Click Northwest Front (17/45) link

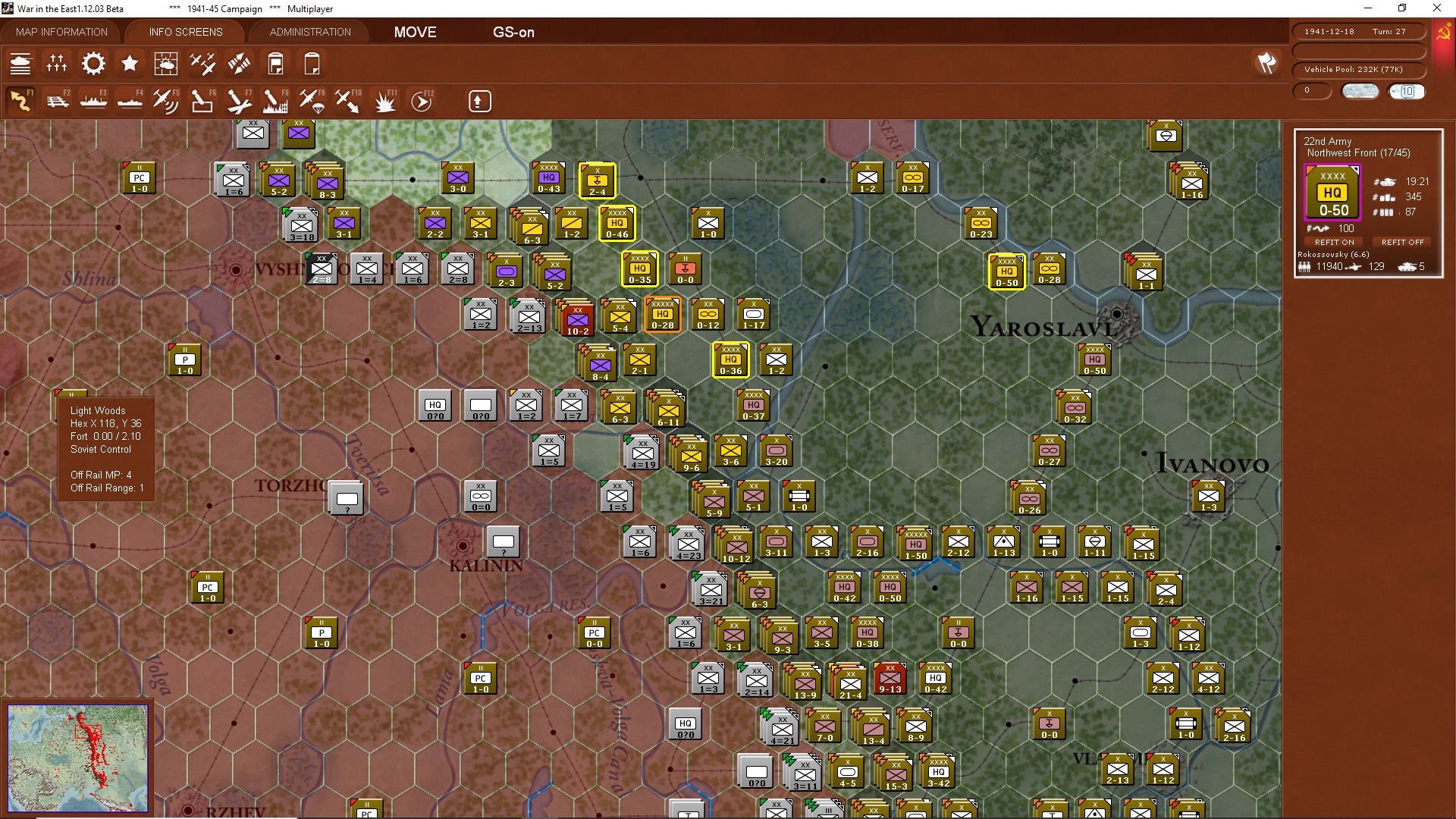[x=1358, y=152]
